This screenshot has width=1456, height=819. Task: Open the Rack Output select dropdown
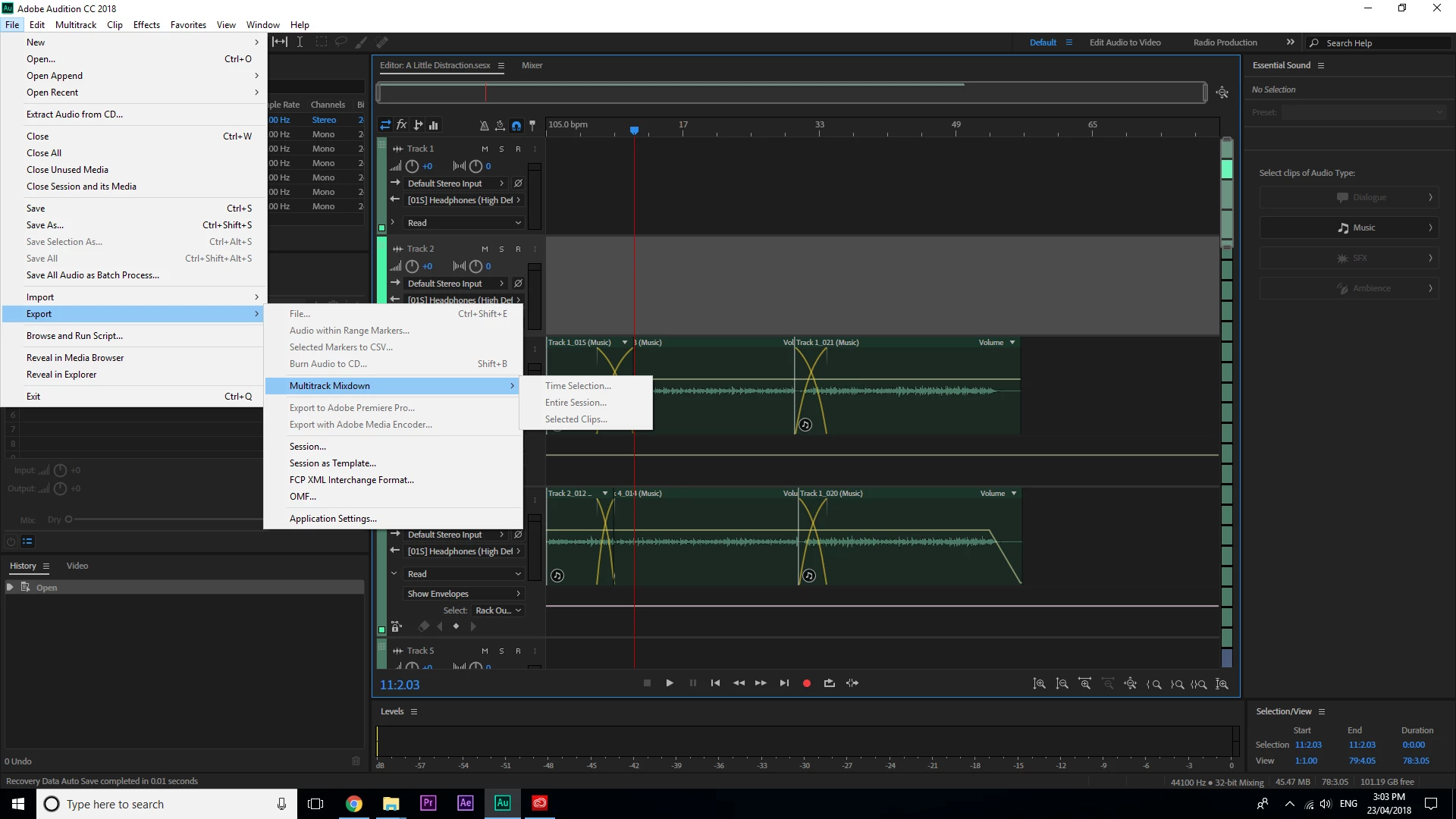(497, 610)
